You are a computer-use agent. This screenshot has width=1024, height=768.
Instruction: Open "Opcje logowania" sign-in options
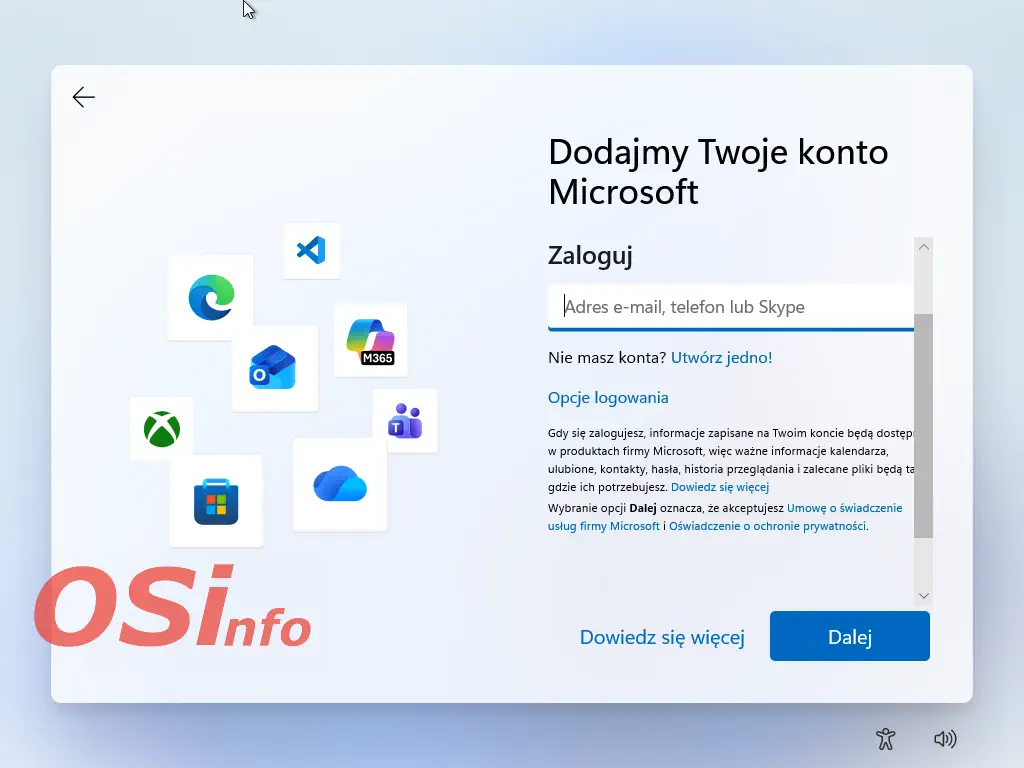608,397
